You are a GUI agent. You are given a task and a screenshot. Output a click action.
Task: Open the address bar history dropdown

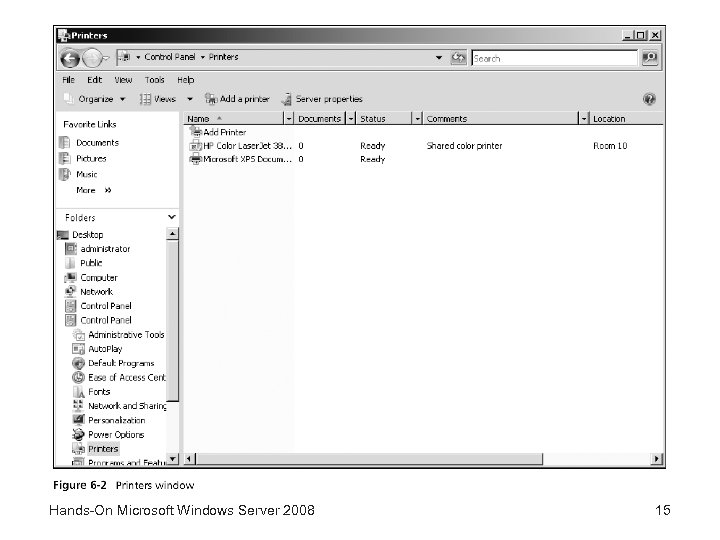coord(439,57)
